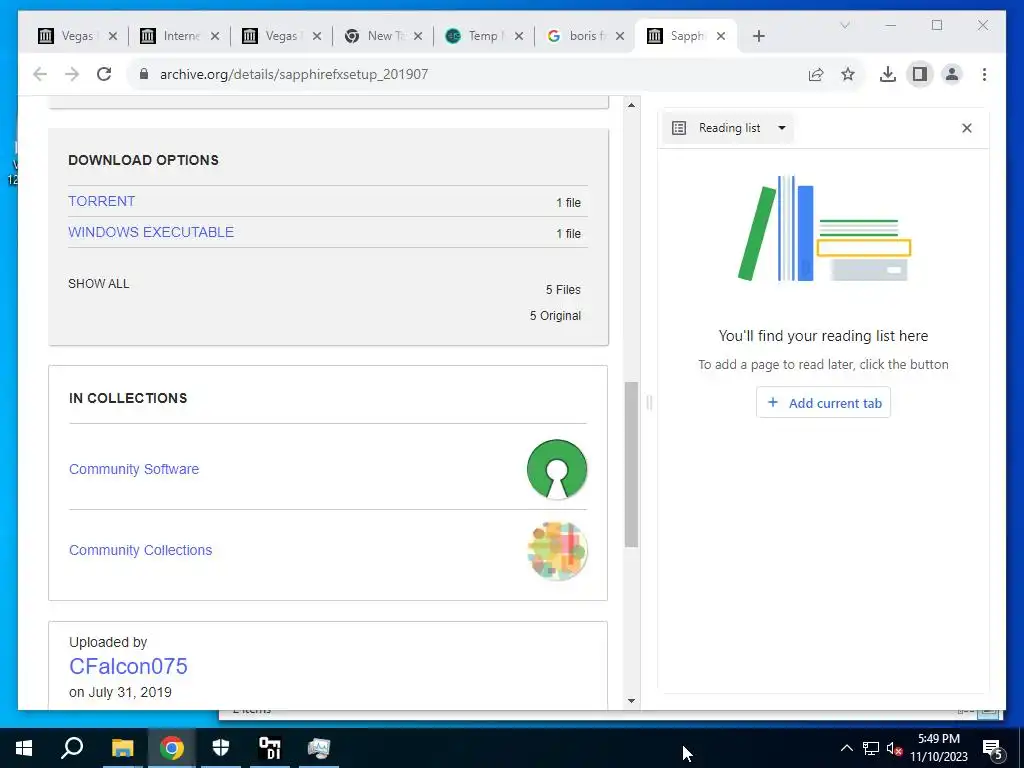Click the Chrome taskbar icon
1024x768 pixels.
(172, 748)
